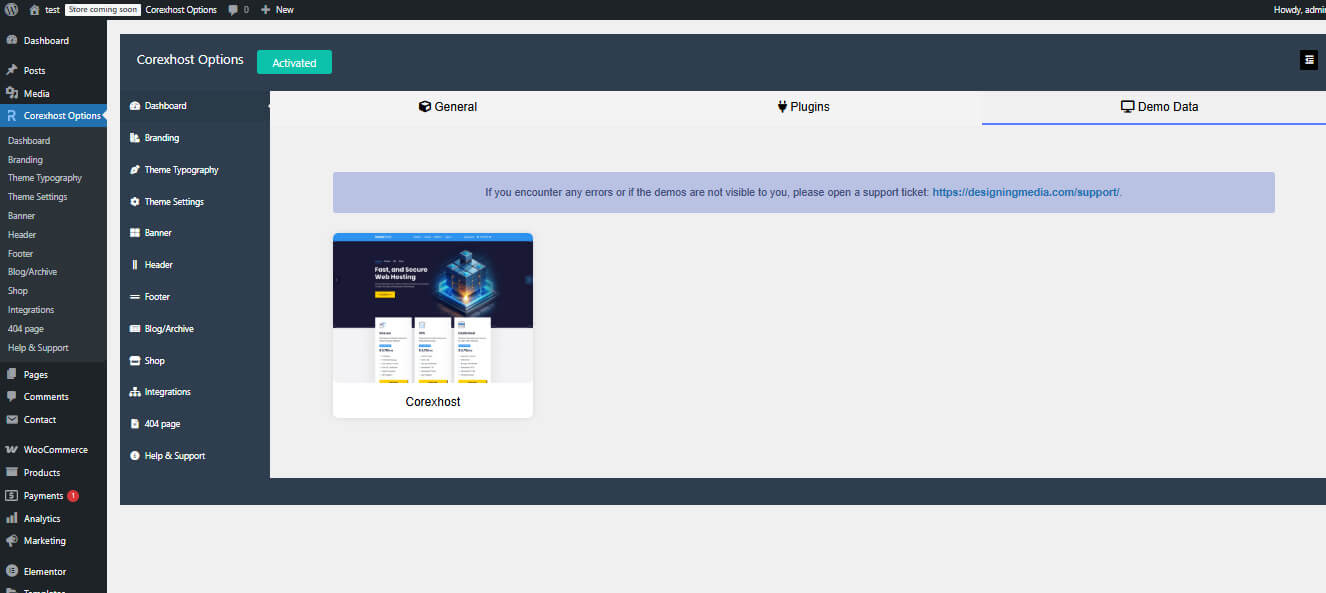Open Branding in WP submenu

click(x=25, y=160)
